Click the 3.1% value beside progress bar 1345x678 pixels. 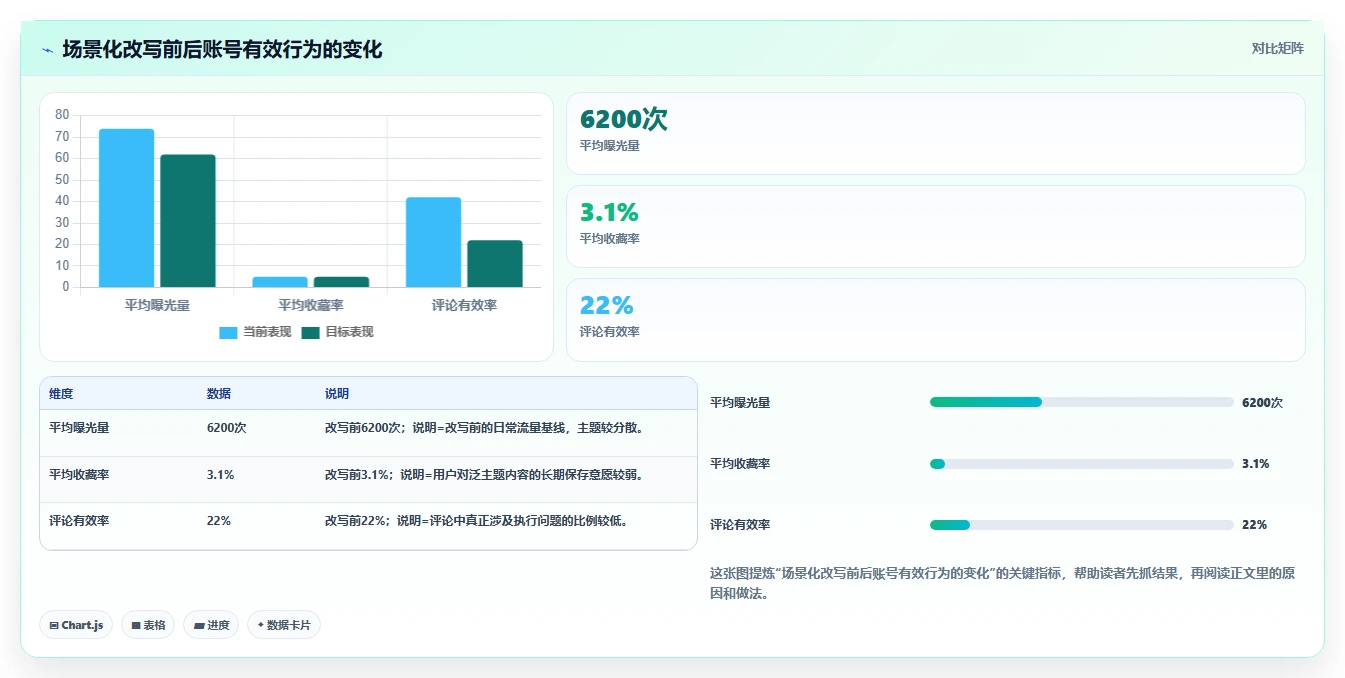[x=1255, y=464]
